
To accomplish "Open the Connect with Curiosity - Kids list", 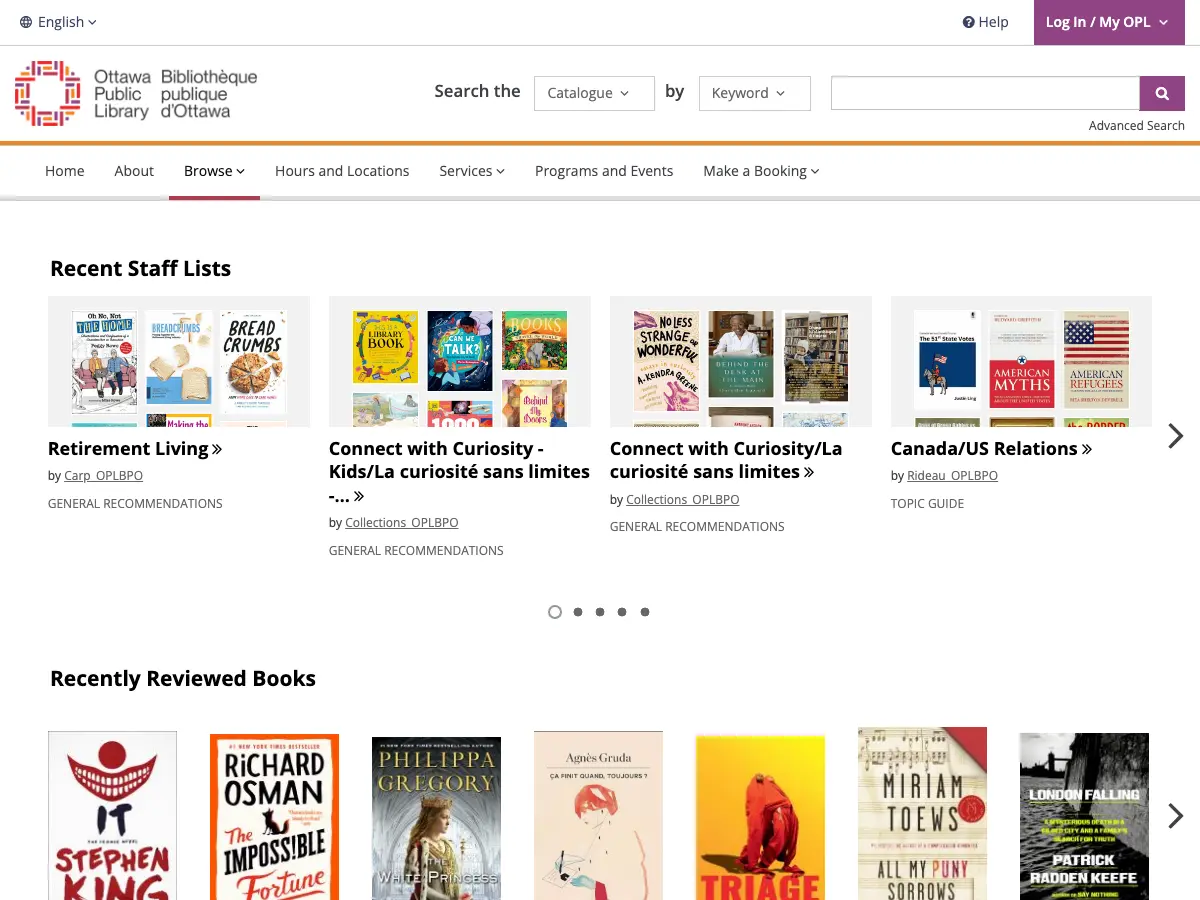I will pos(459,472).
